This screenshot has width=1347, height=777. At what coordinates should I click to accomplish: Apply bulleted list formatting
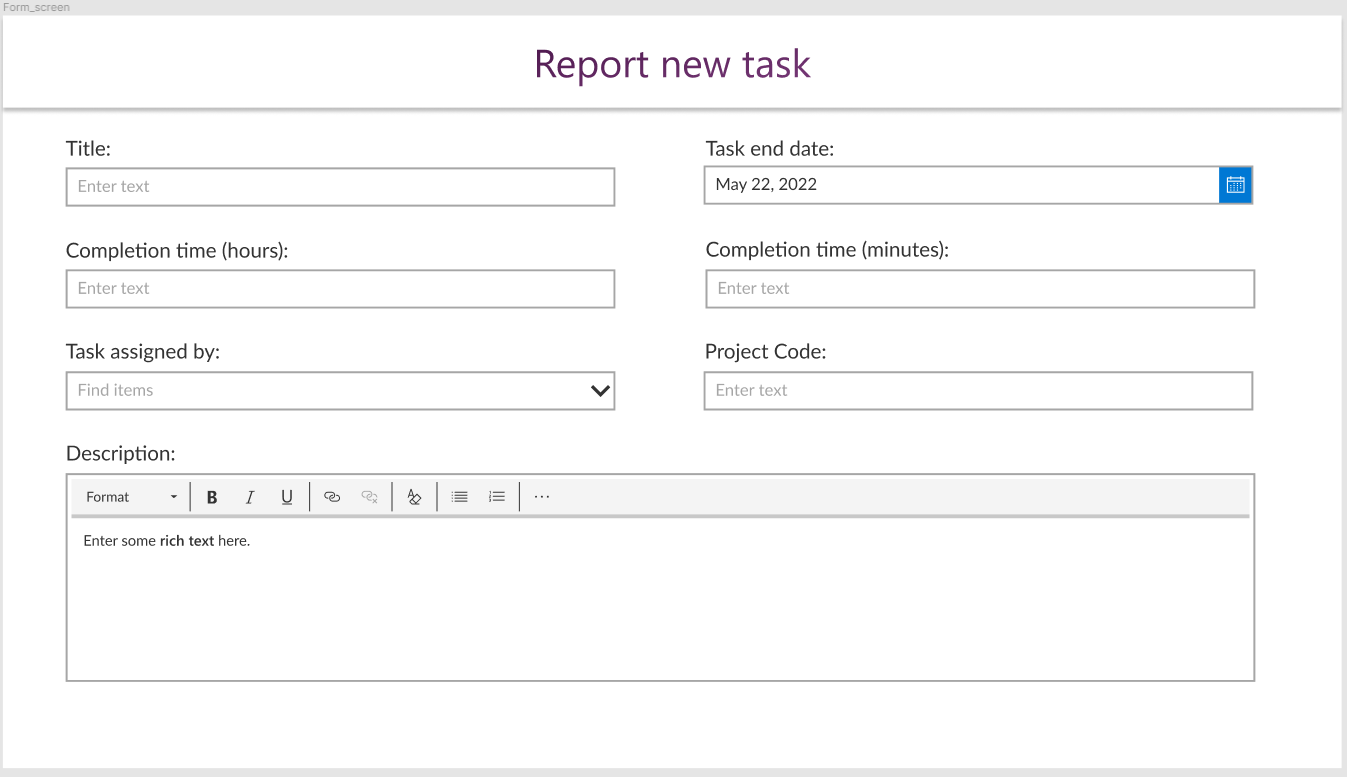click(x=459, y=497)
